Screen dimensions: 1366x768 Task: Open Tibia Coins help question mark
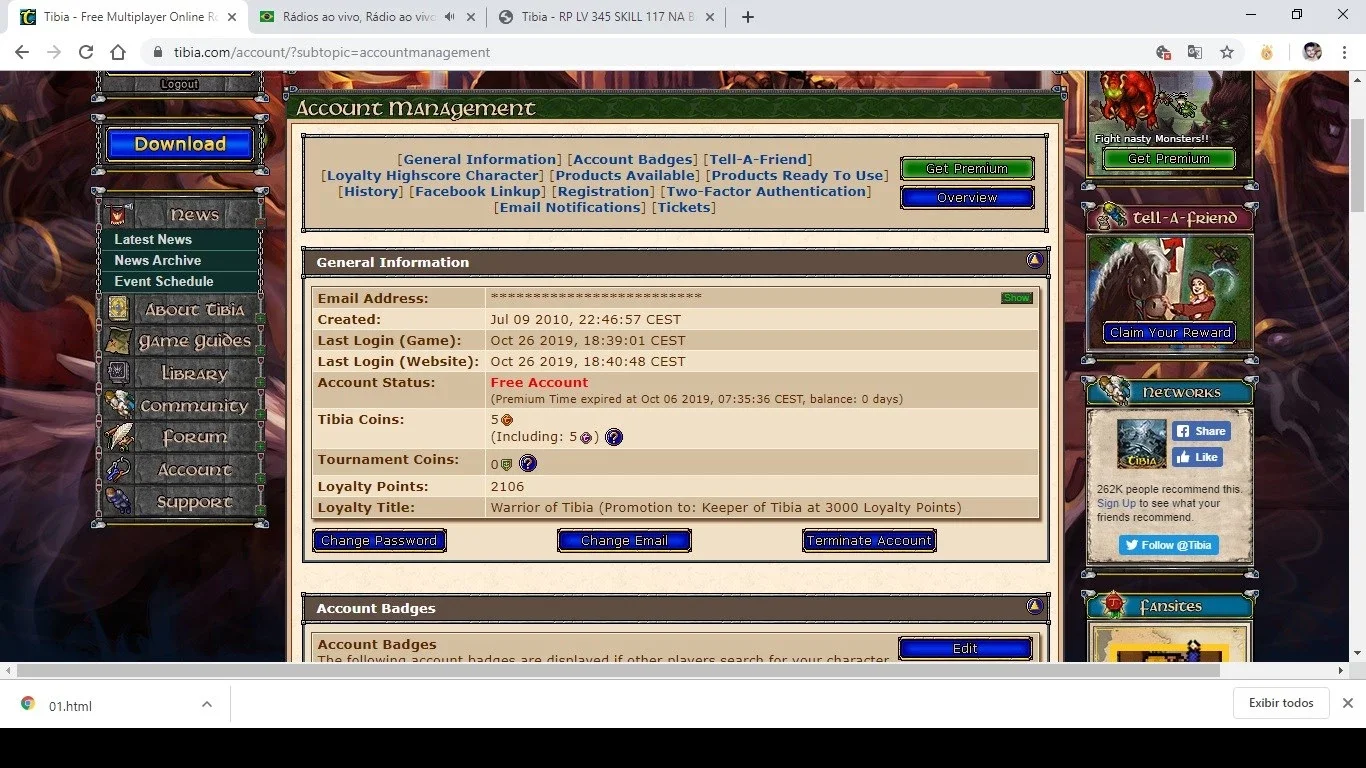tap(614, 437)
